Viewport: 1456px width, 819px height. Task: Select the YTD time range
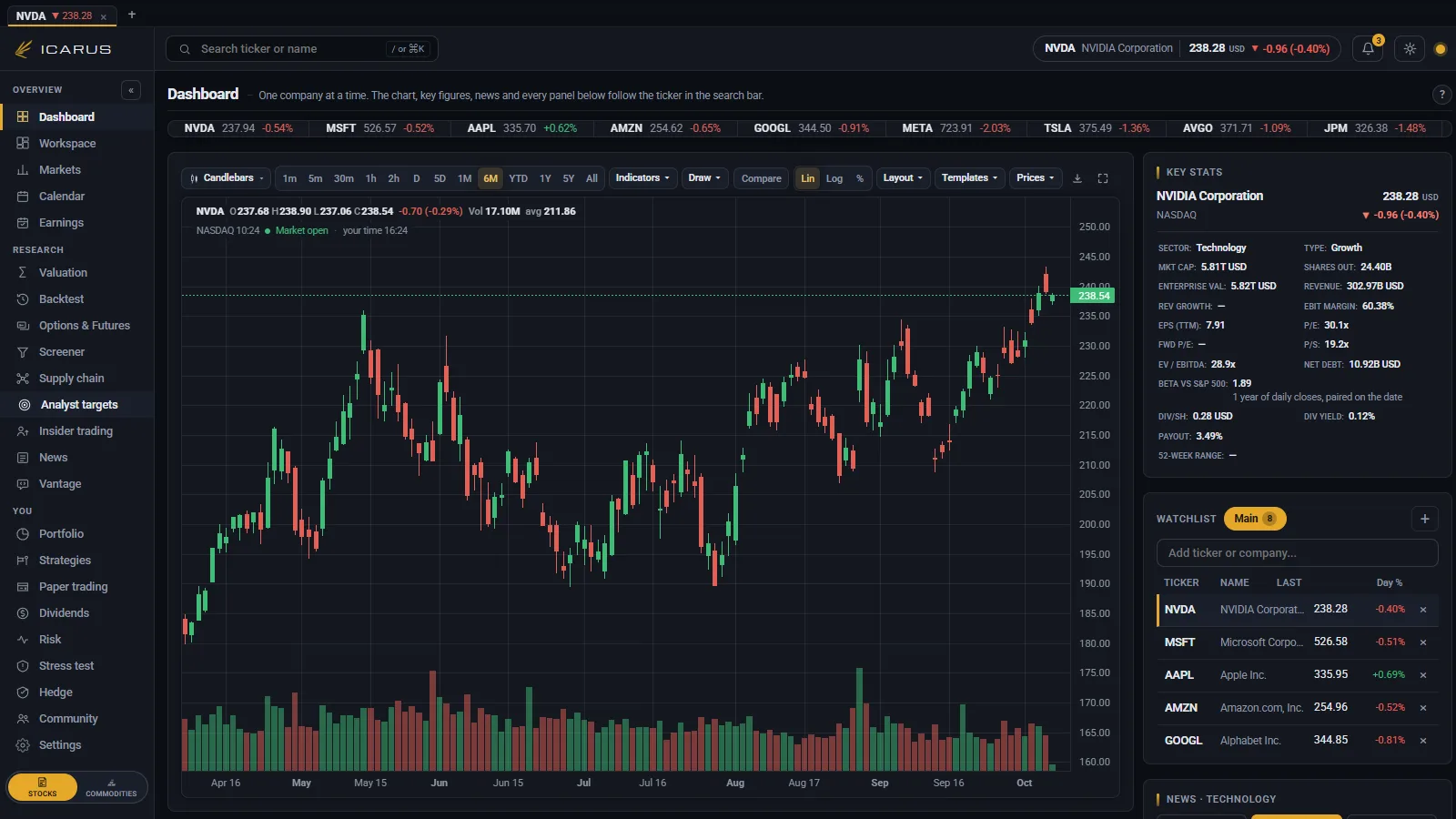tap(518, 178)
